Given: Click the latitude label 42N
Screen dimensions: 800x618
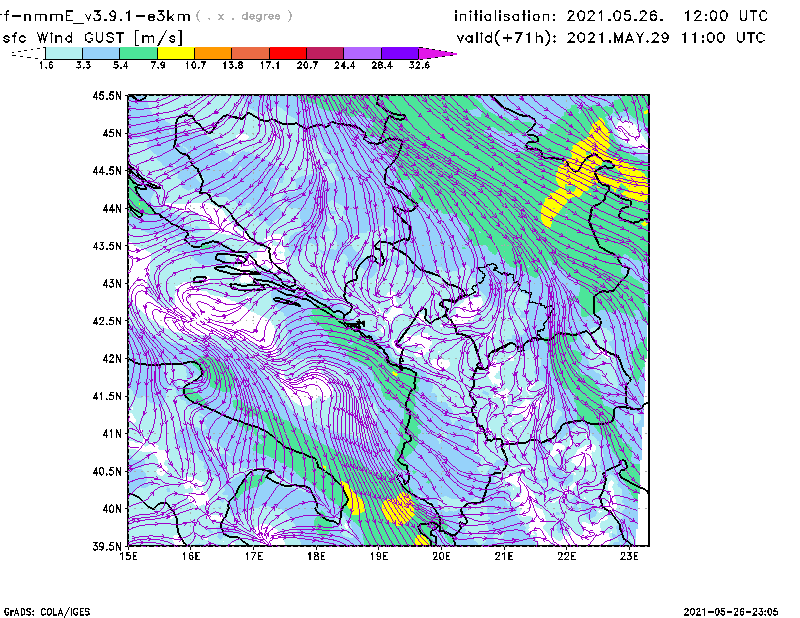Looking at the screenshot, I should (112, 358).
